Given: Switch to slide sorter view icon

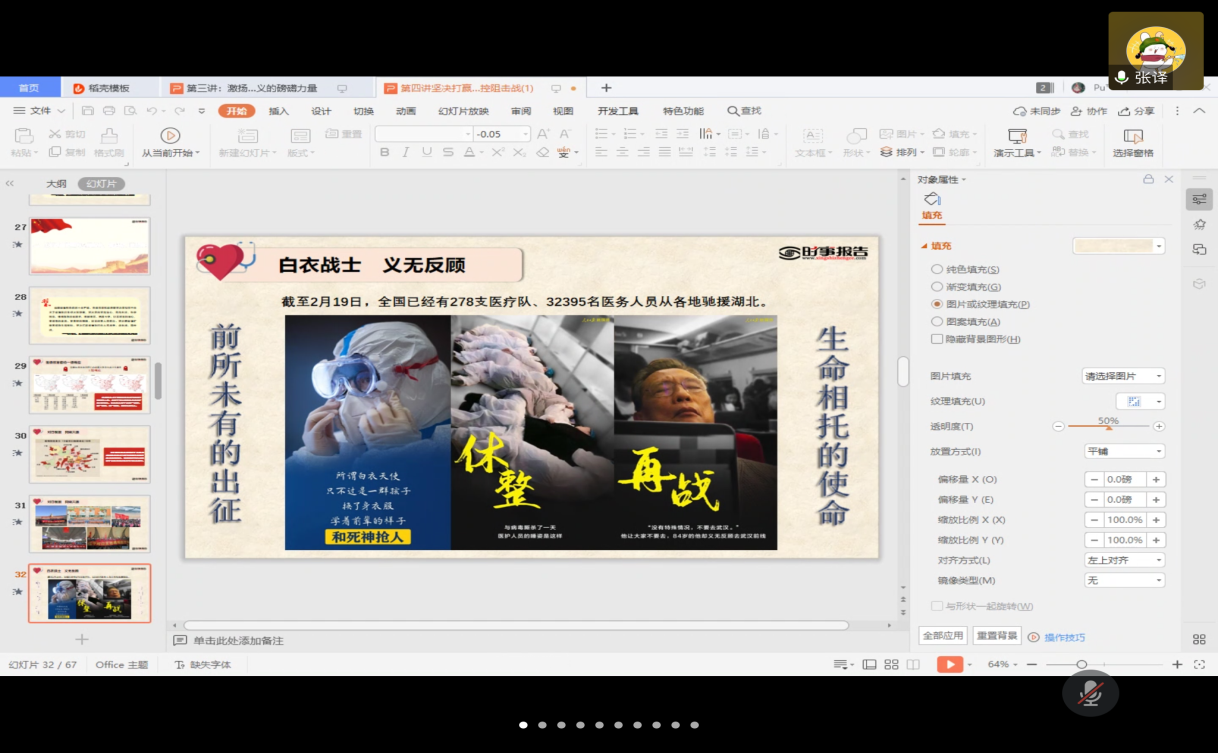Looking at the screenshot, I should [x=891, y=664].
